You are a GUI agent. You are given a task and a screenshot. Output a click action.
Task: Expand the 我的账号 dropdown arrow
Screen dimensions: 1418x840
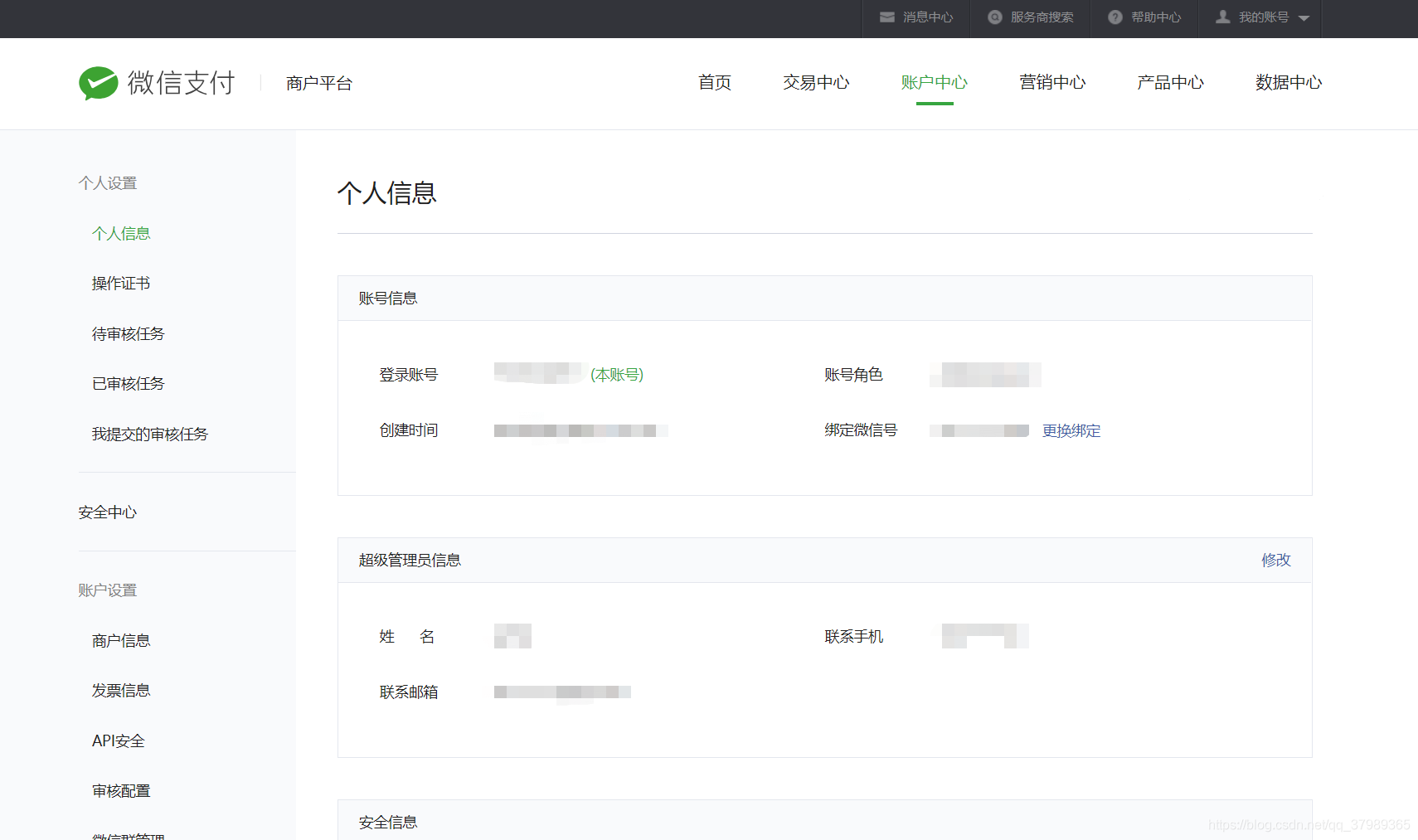(x=1304, y=18)
